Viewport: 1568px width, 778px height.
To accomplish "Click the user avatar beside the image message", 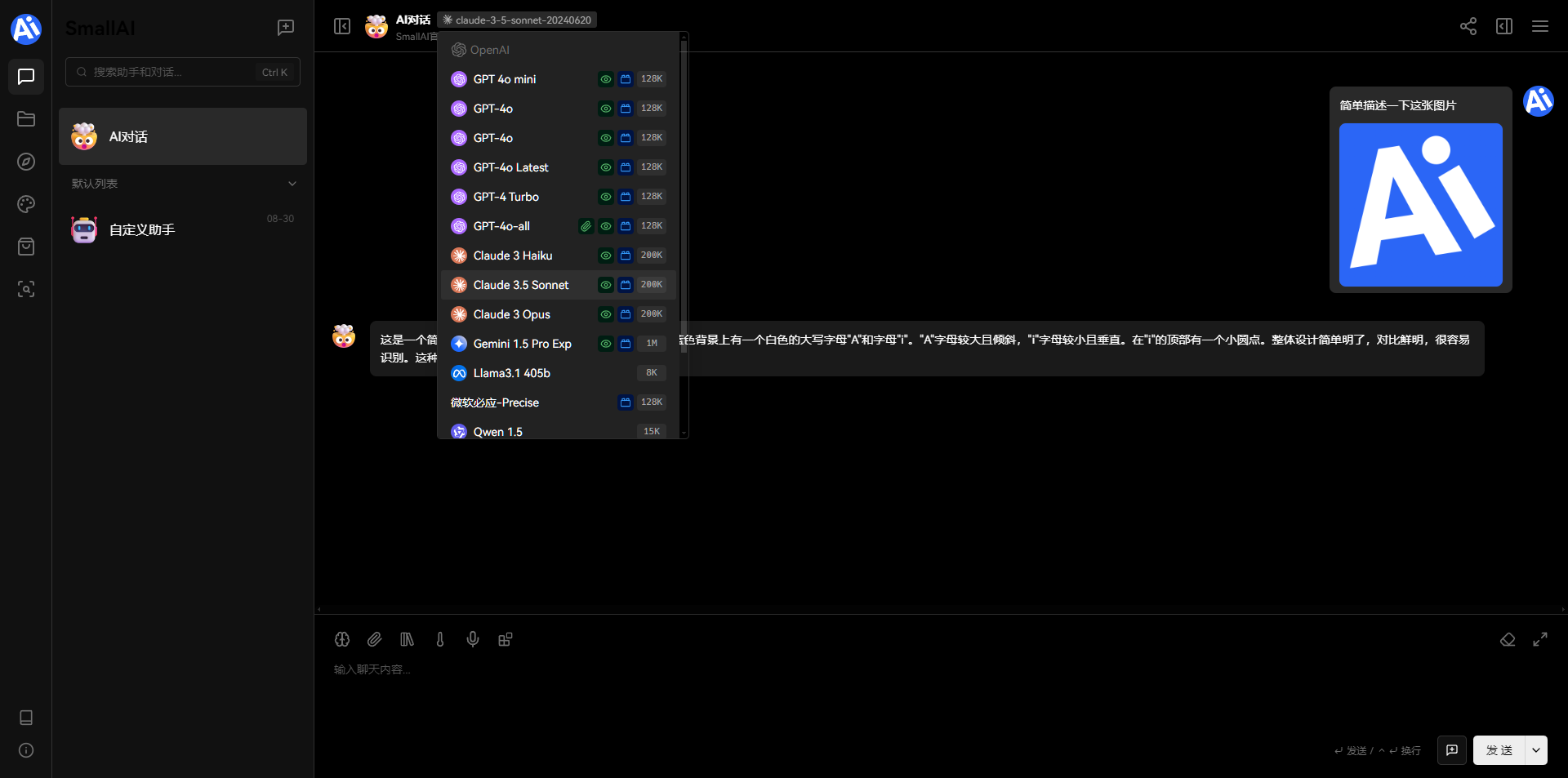I will click(x=1539, y=101).
